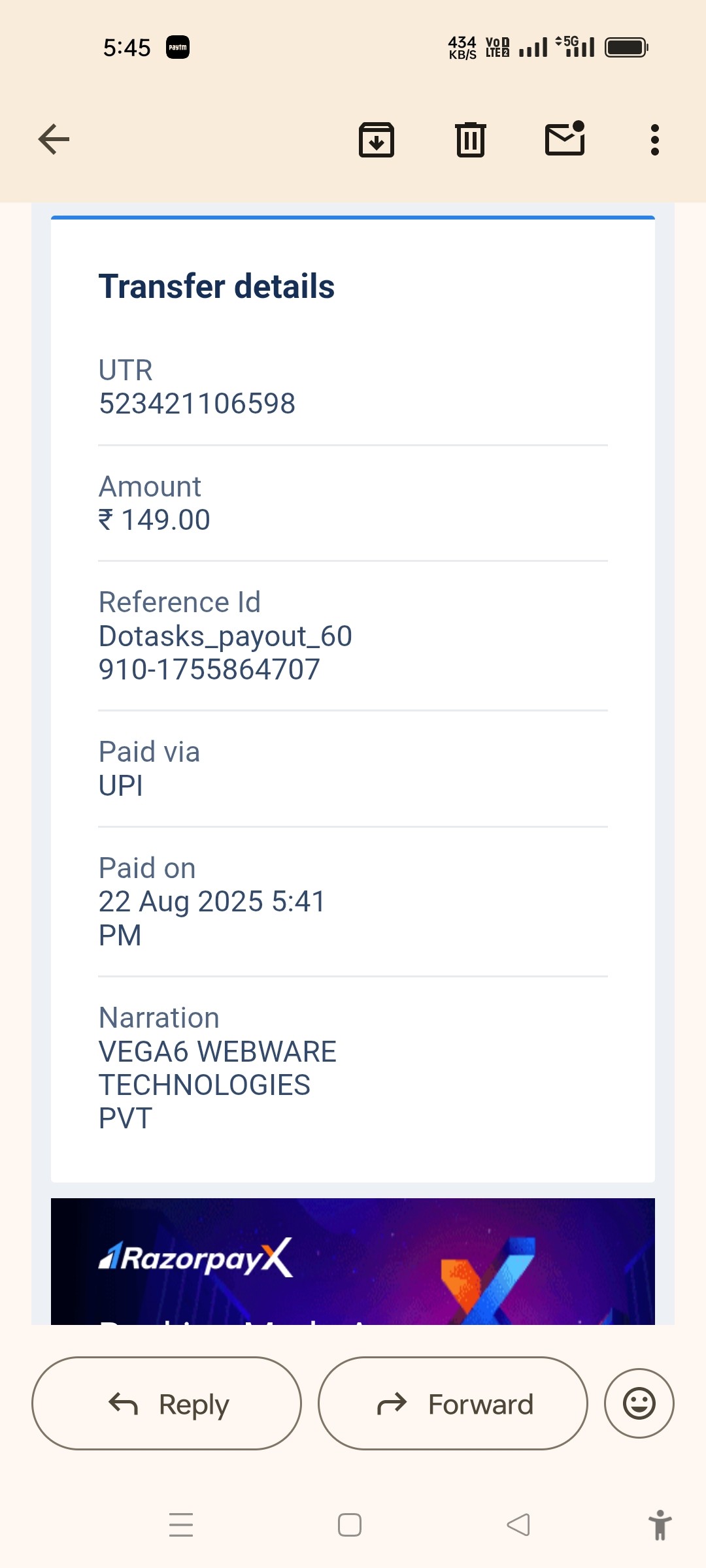Open Android recent apps menu

pos(181,1525)
